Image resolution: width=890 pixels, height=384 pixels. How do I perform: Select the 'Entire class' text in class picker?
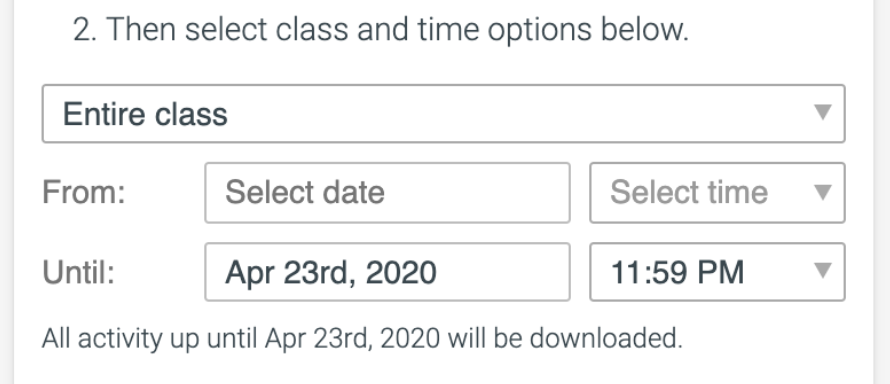(145, 114)
